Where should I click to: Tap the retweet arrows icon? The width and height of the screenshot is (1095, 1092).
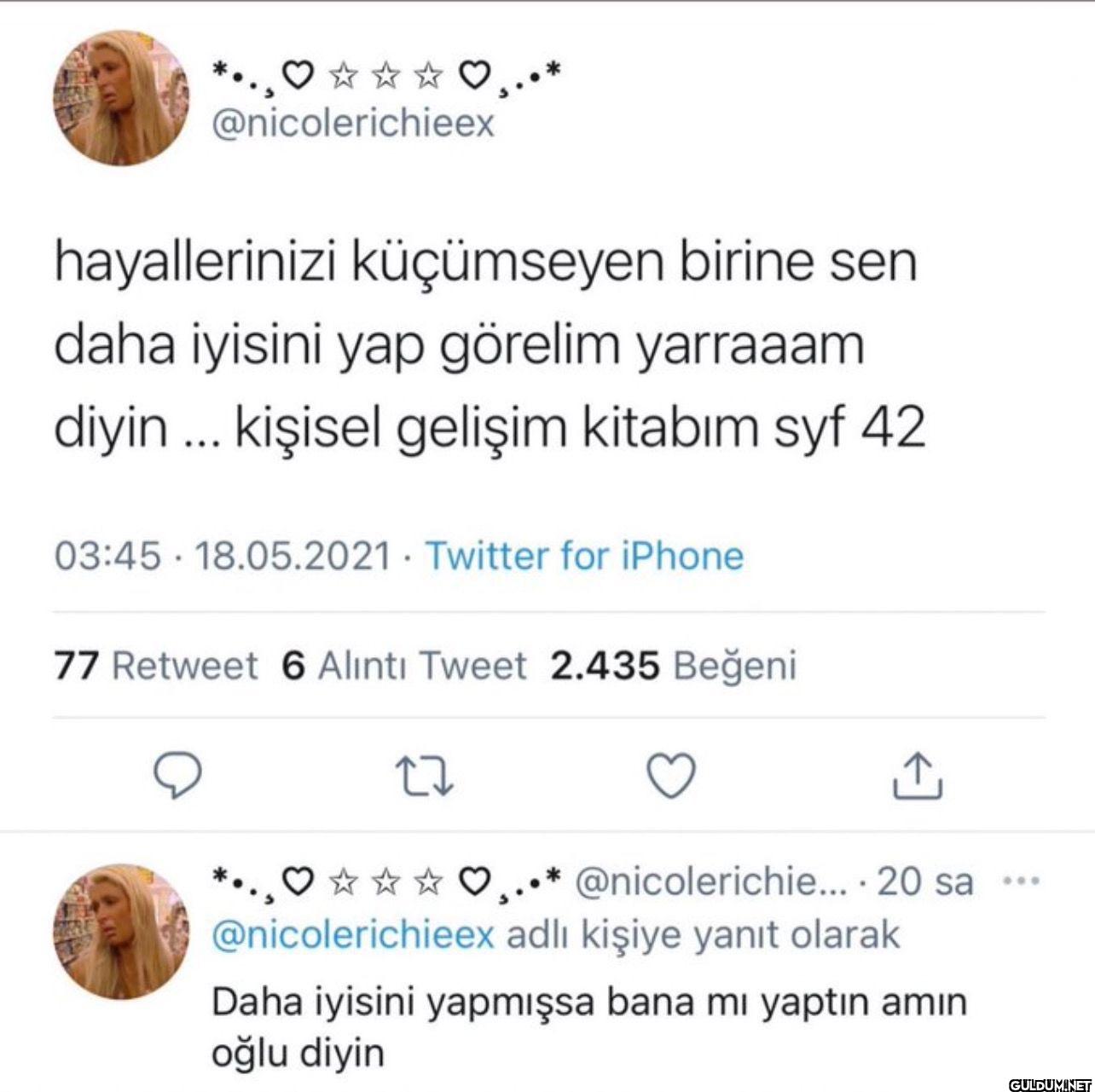tap(425, 776)
